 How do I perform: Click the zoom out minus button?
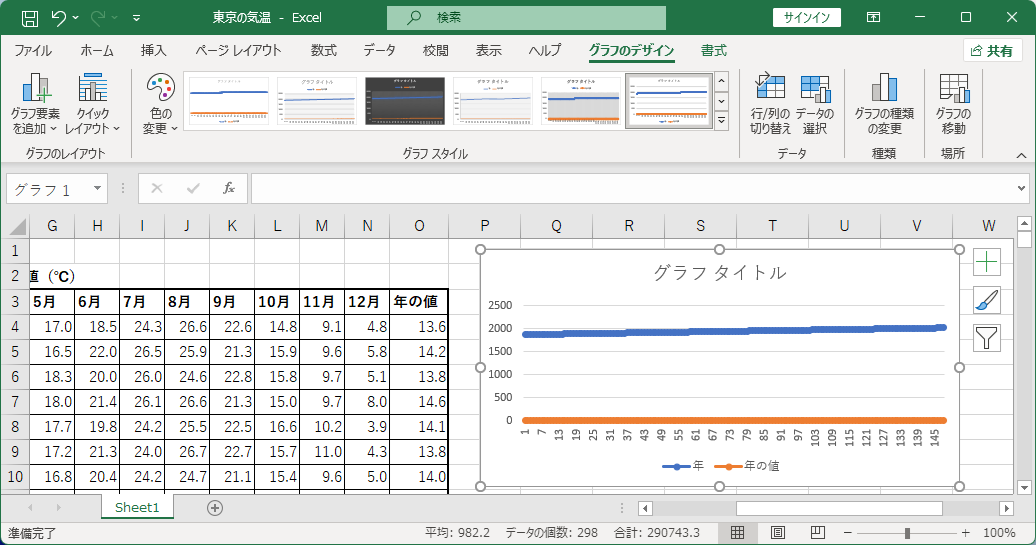[x=848, y=532]
